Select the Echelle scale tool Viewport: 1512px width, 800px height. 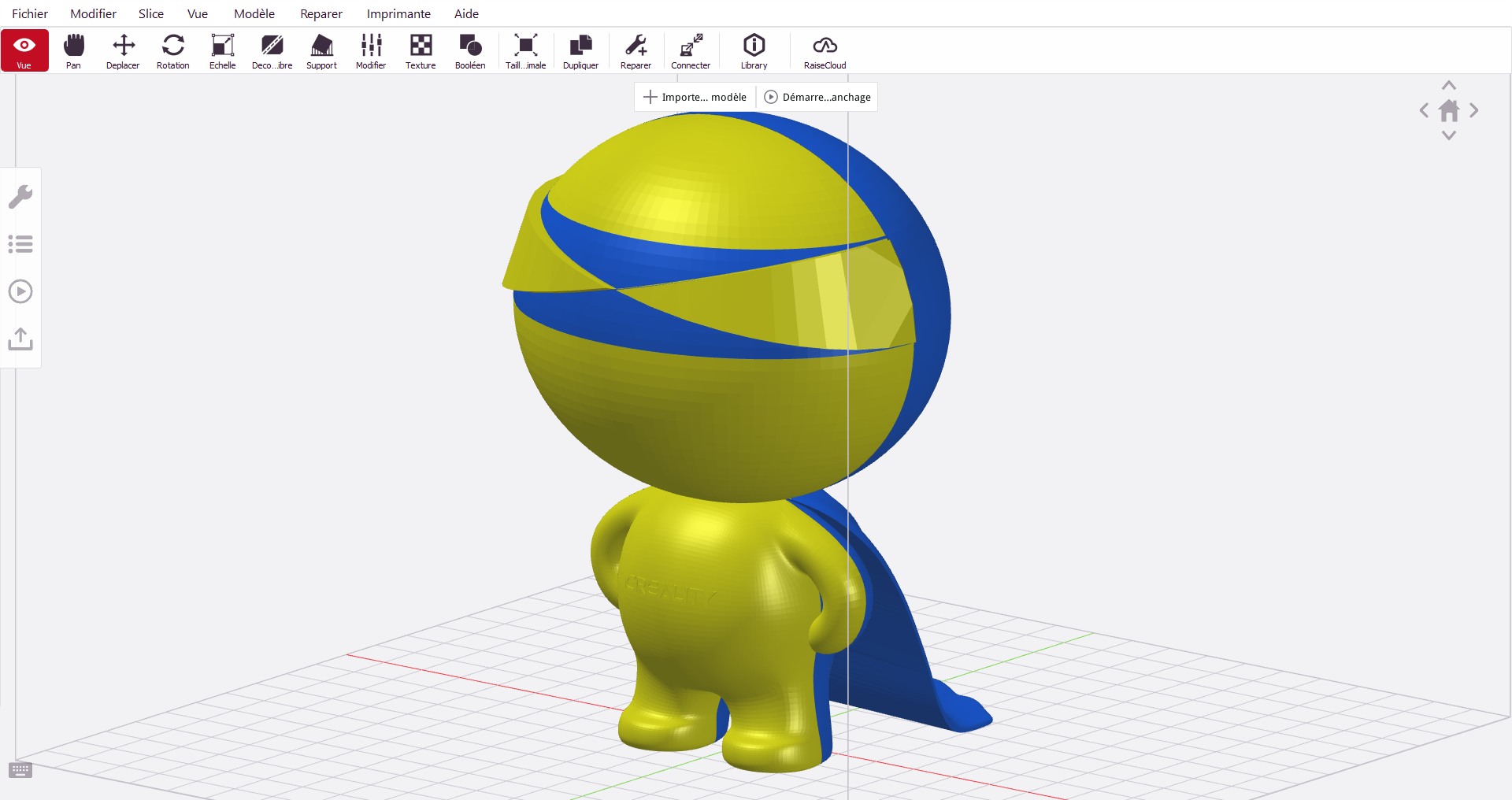point(222,51)
